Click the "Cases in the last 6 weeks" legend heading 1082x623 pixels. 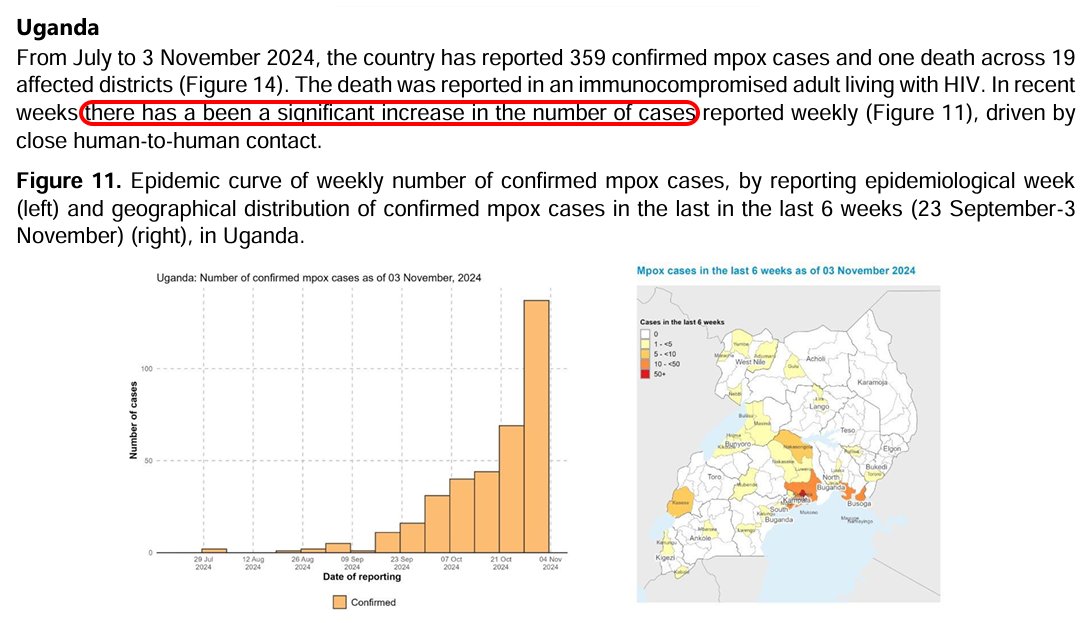tap(682, 322)
